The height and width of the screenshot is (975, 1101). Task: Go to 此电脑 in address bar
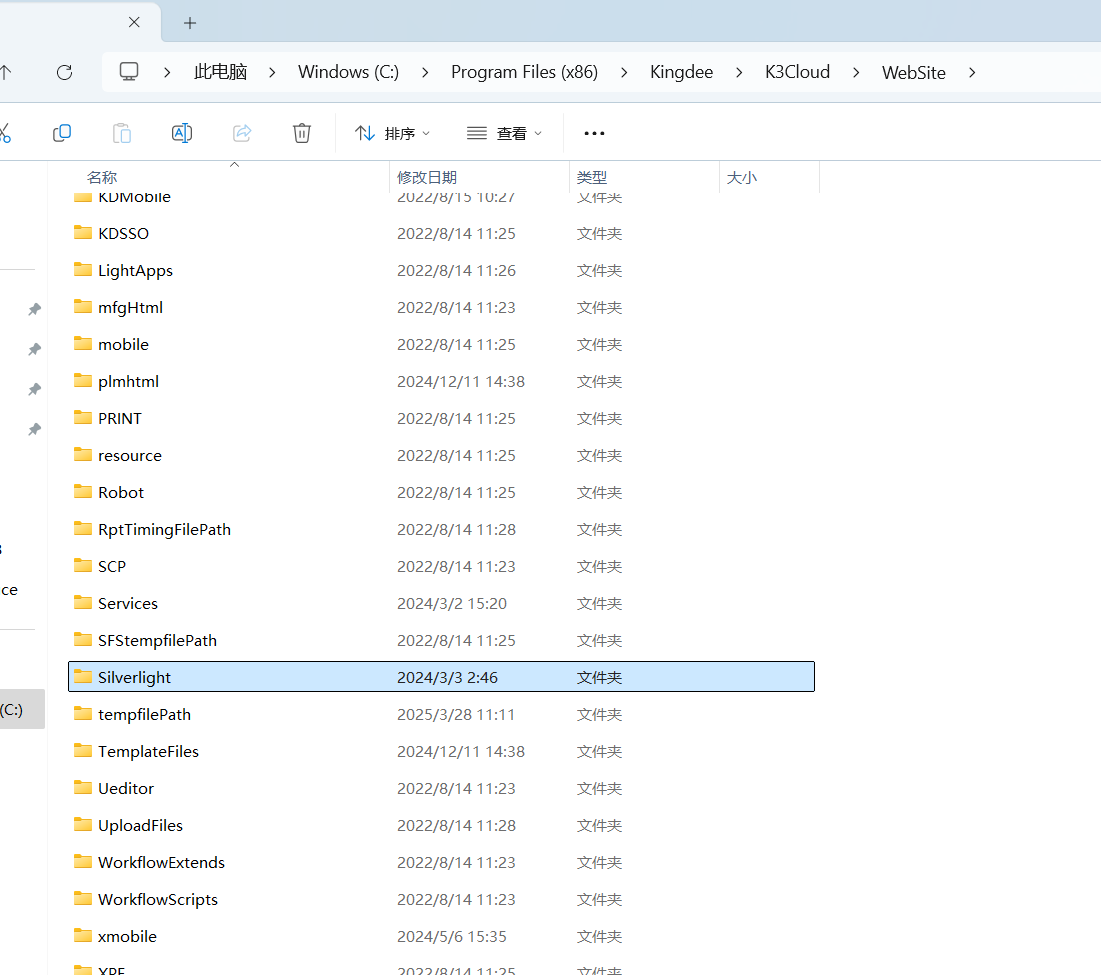click(220, 72)
